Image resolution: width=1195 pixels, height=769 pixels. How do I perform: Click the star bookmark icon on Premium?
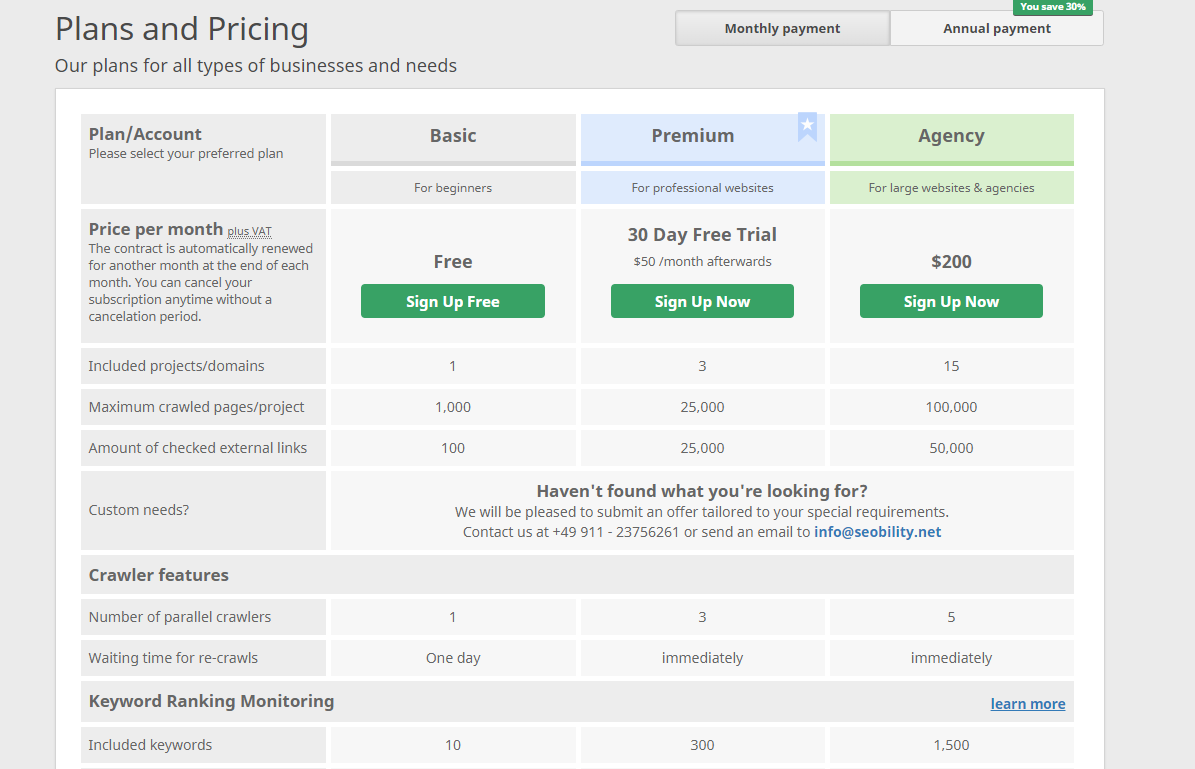pos(807,126)
